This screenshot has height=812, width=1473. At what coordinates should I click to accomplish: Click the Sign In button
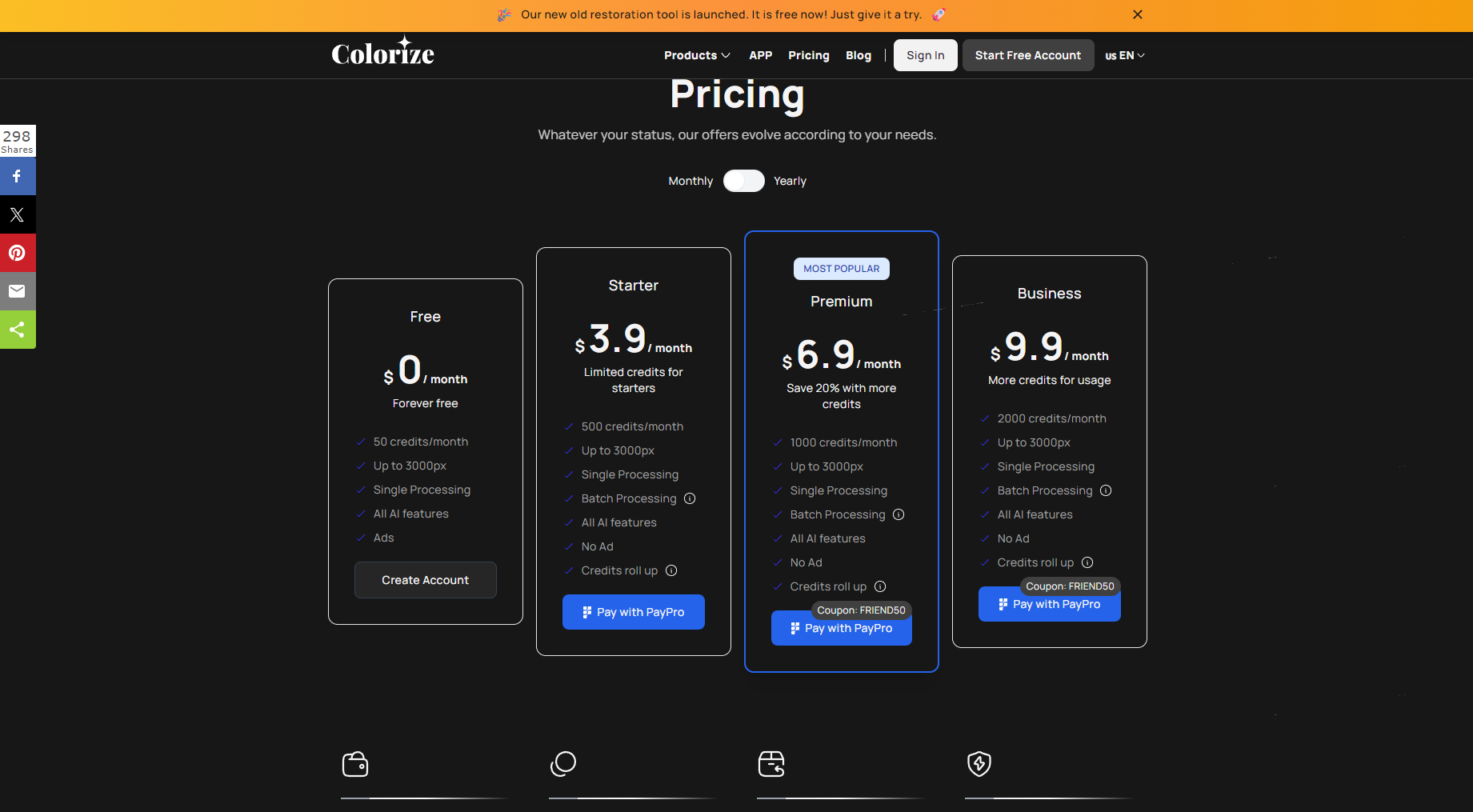point(925,55)
